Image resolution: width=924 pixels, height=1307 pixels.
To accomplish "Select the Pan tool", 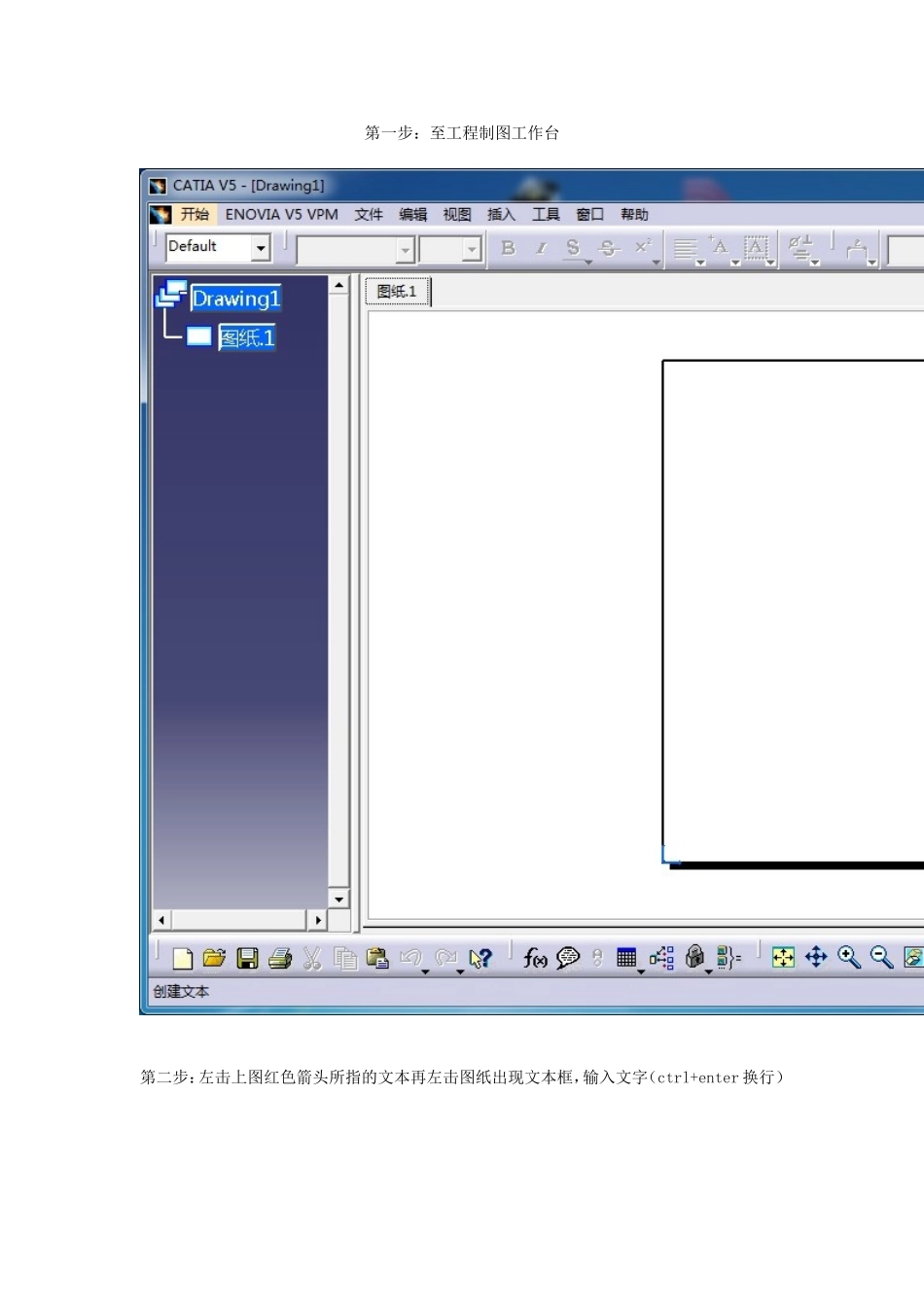I will (816, 958).
